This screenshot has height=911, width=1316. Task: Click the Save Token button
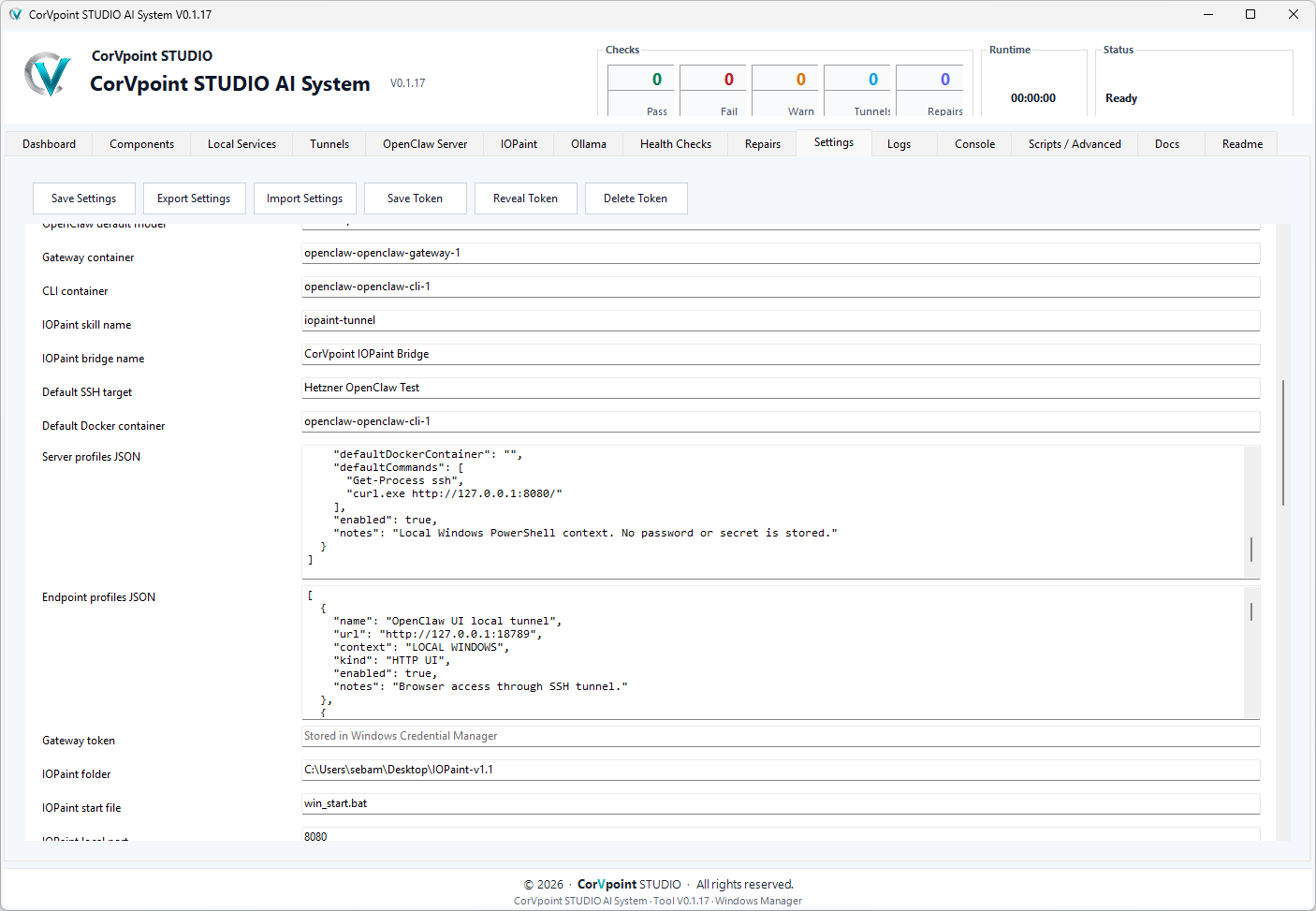[x=415, y=198]
